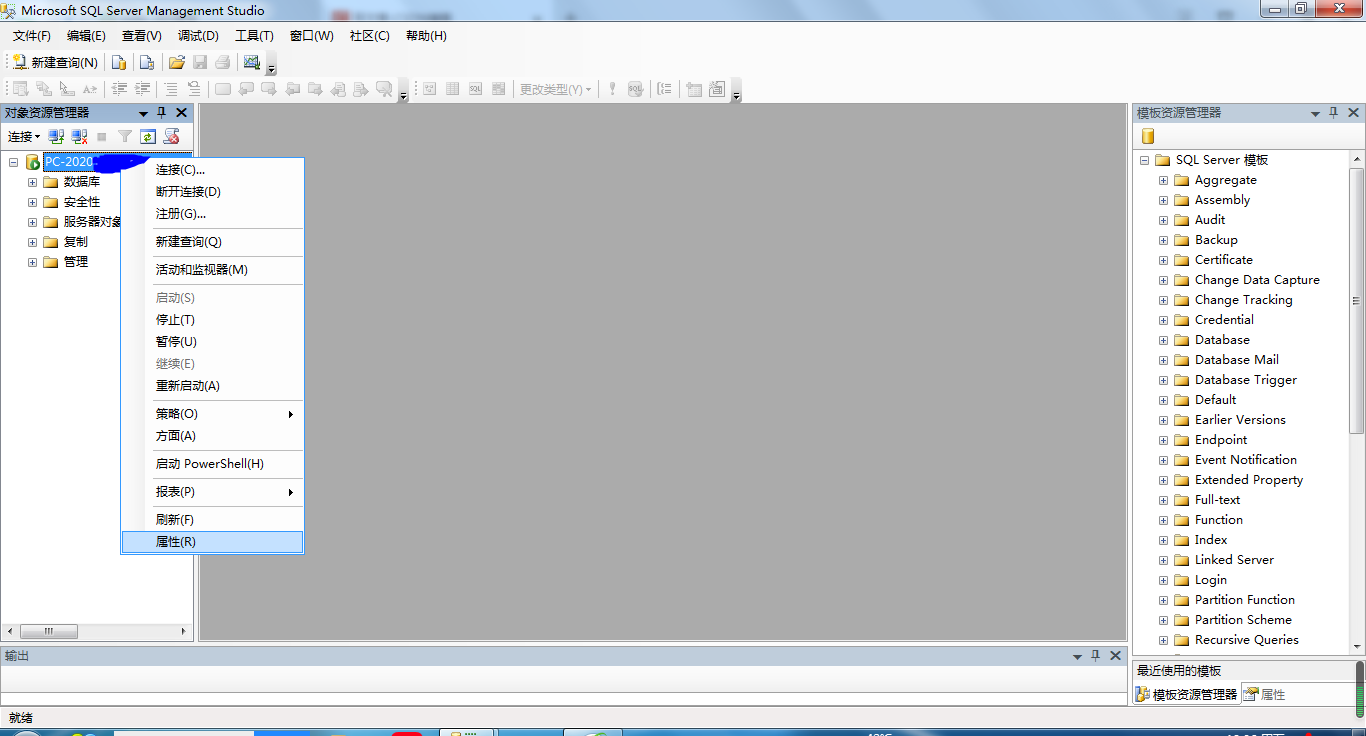This screenshot has width=1366, height=736.
Task: Select 活动和监视器(M) in the context menu
Action: (212, 270)
